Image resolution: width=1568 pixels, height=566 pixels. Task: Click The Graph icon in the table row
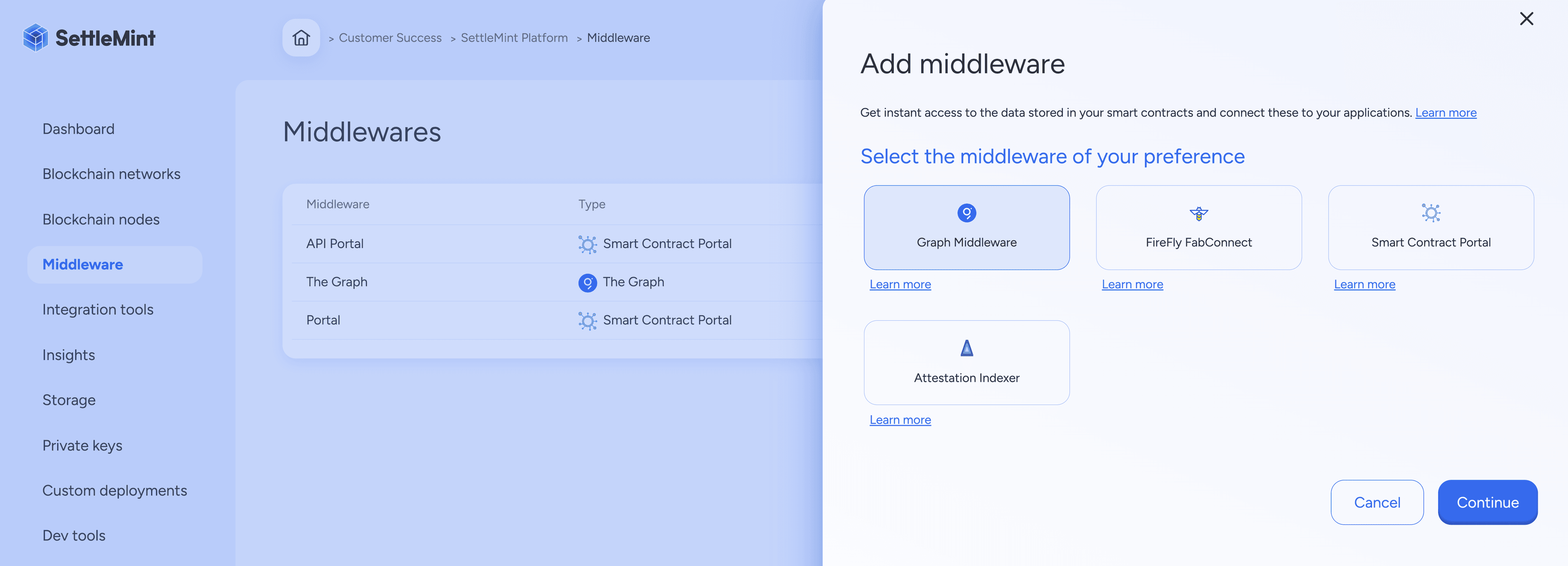(588, 283)
